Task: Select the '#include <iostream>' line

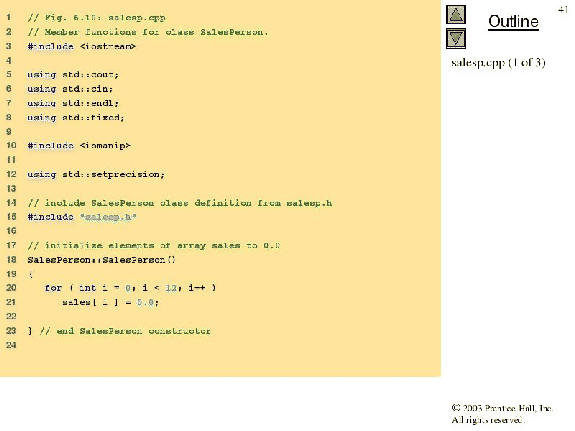Action: tap(81, 47)
